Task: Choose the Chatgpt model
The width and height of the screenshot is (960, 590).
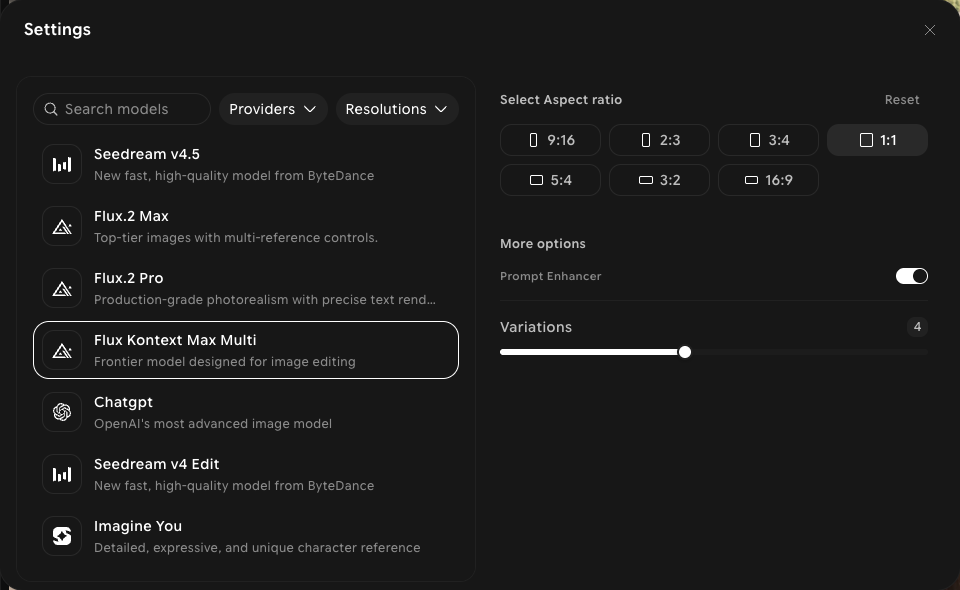Action: pos(246,413)
